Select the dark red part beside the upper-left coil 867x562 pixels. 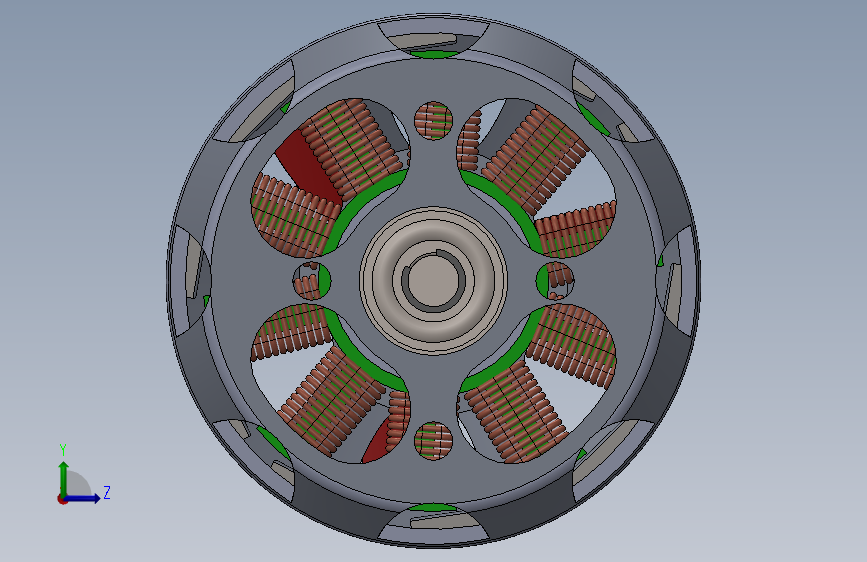click(307, 165)
